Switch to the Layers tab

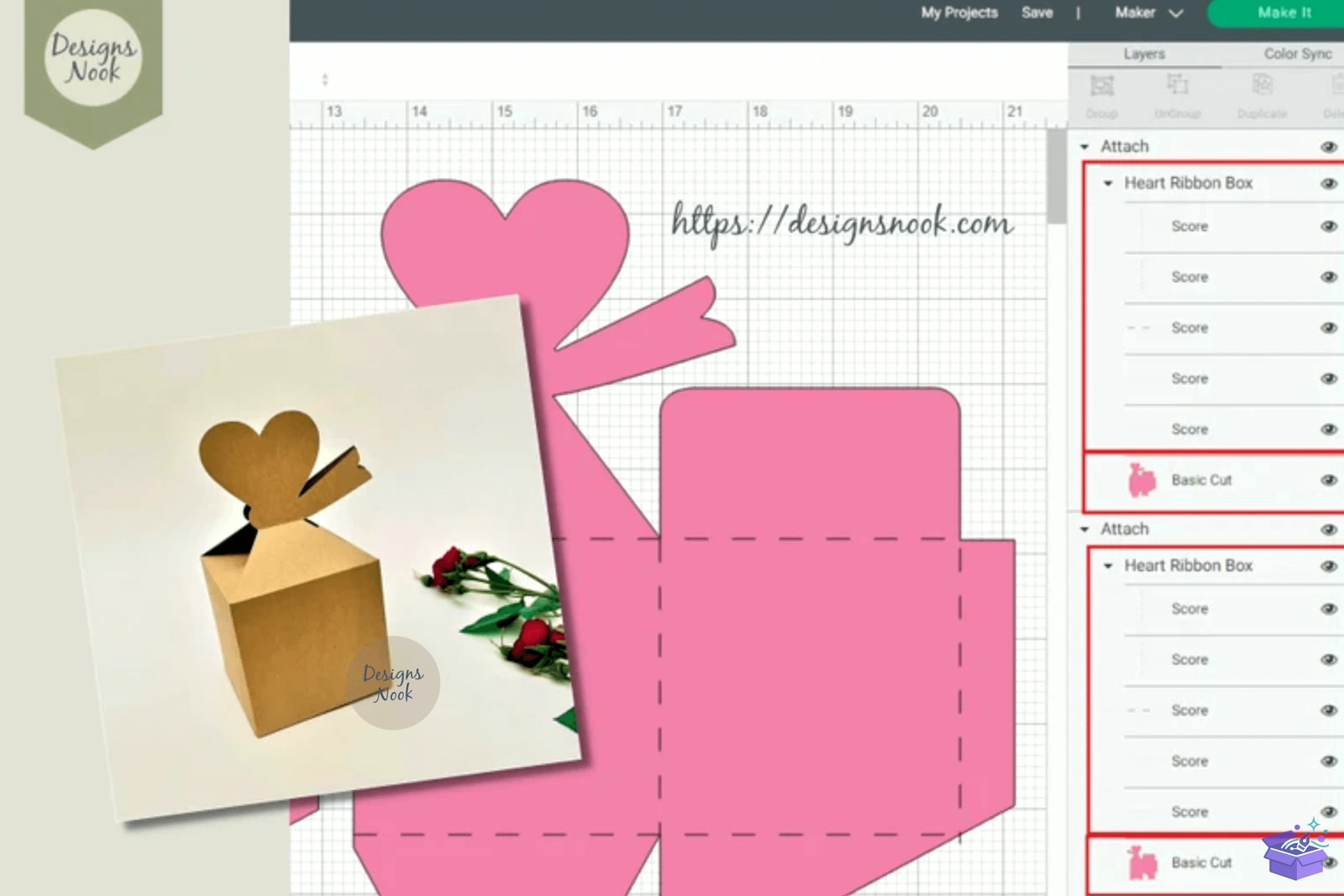click(1144, 54)
